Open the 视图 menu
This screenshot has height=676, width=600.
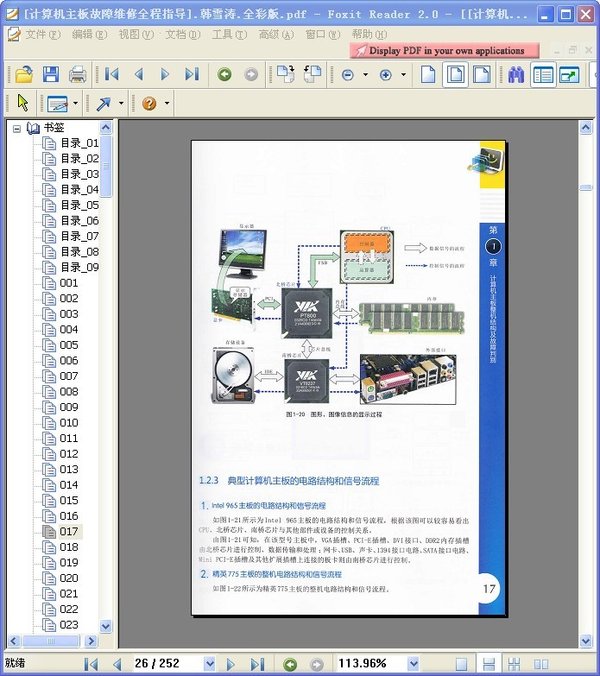pos(136,34)
